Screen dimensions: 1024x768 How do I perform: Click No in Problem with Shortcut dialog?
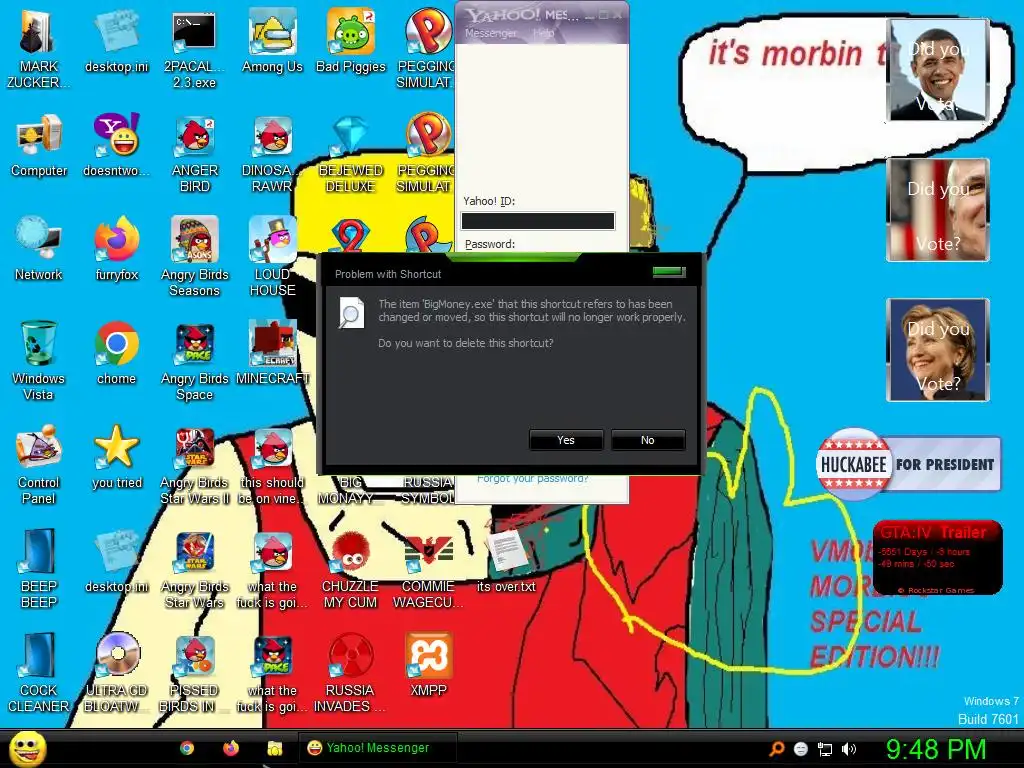pos(647,440)
